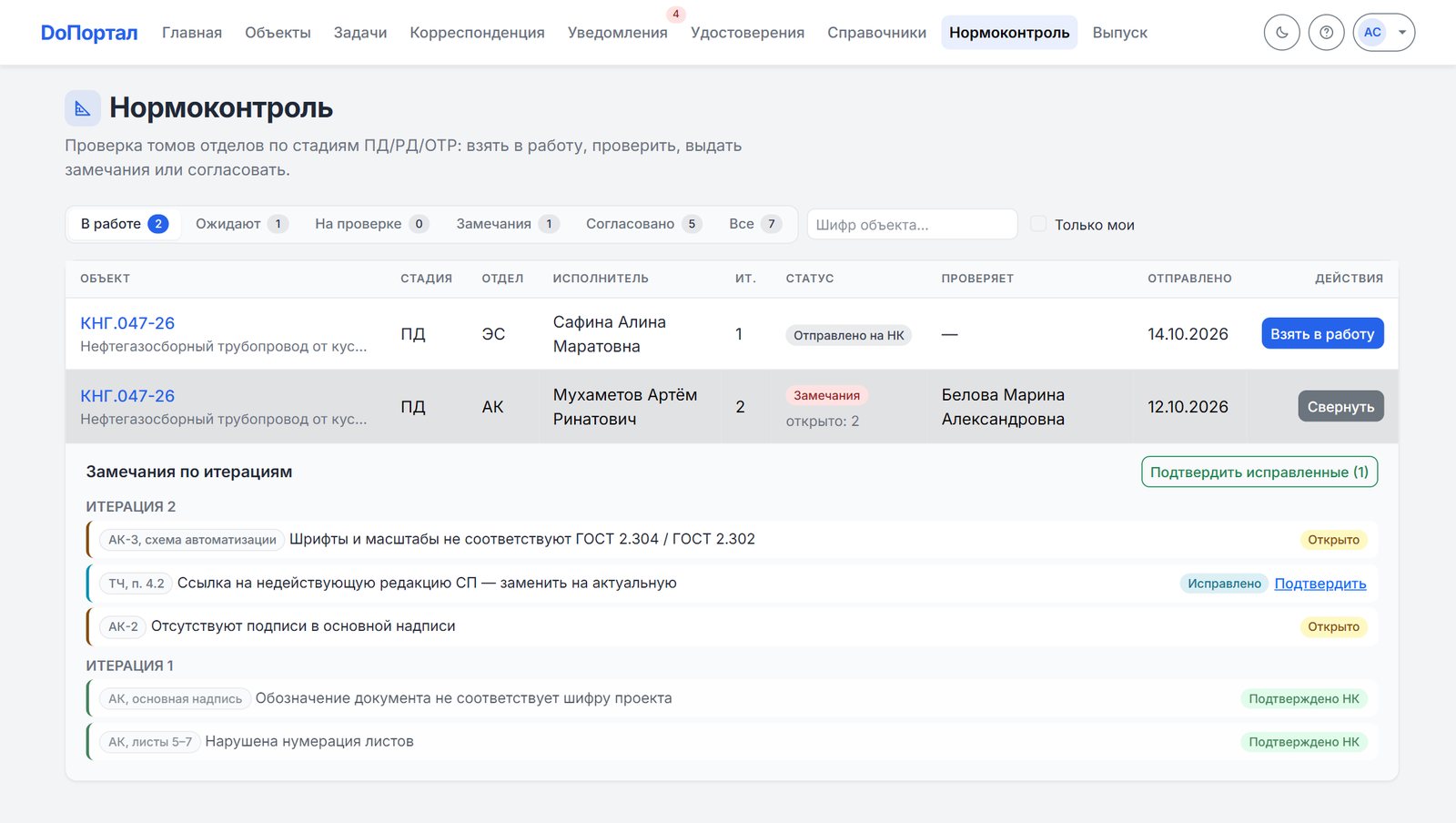This screenshot has height=823, width=1456.
Task: Click the ДоПортал logo
Action: coord(89,33)
